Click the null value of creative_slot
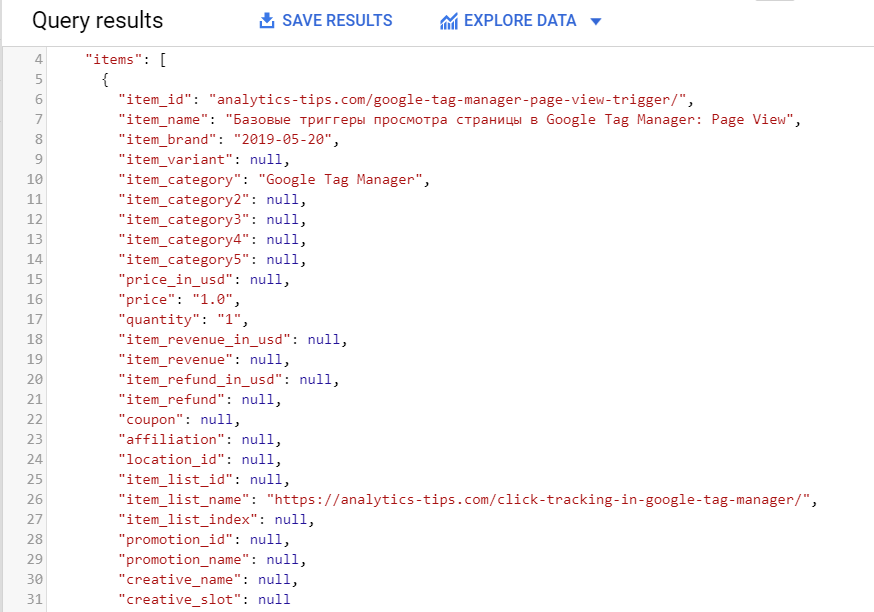Image resolution: width=874 pixels, height=612 pixels. [274, 600]
